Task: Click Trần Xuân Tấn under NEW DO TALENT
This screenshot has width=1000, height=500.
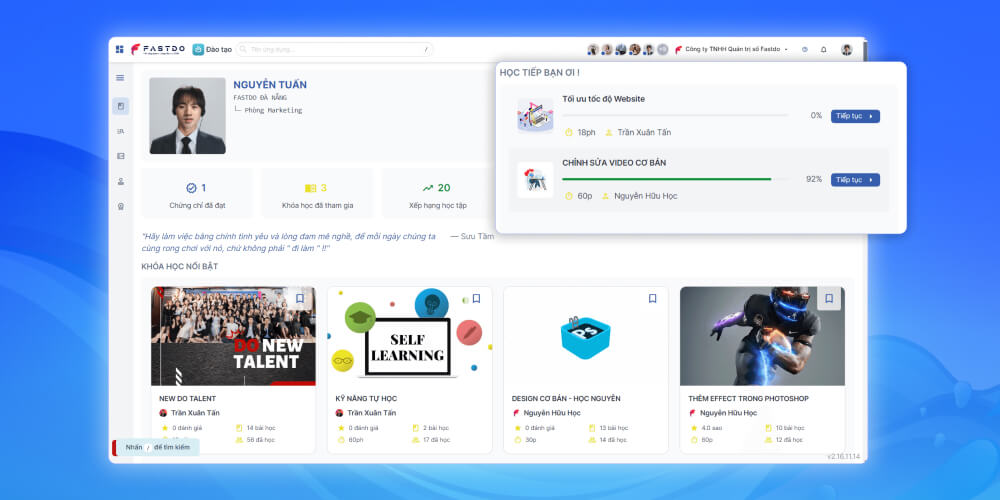Action: pyautogui.click(x=195, y=413)
